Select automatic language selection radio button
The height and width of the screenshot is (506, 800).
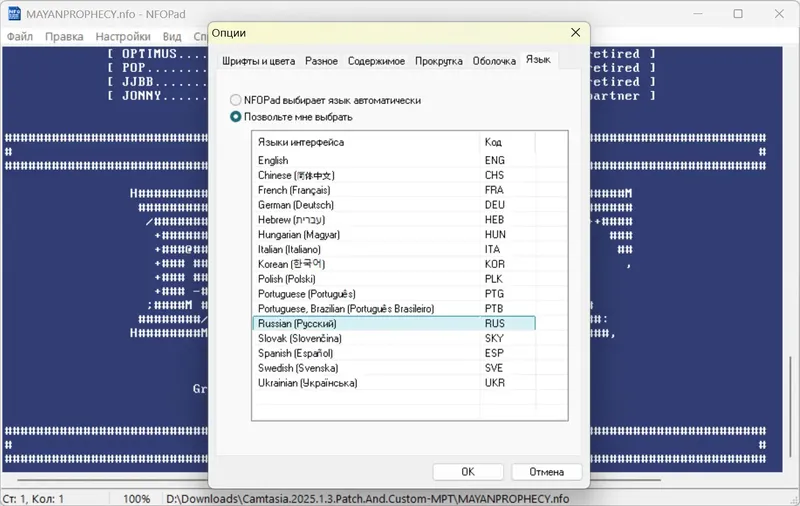(x=235, y=100)
